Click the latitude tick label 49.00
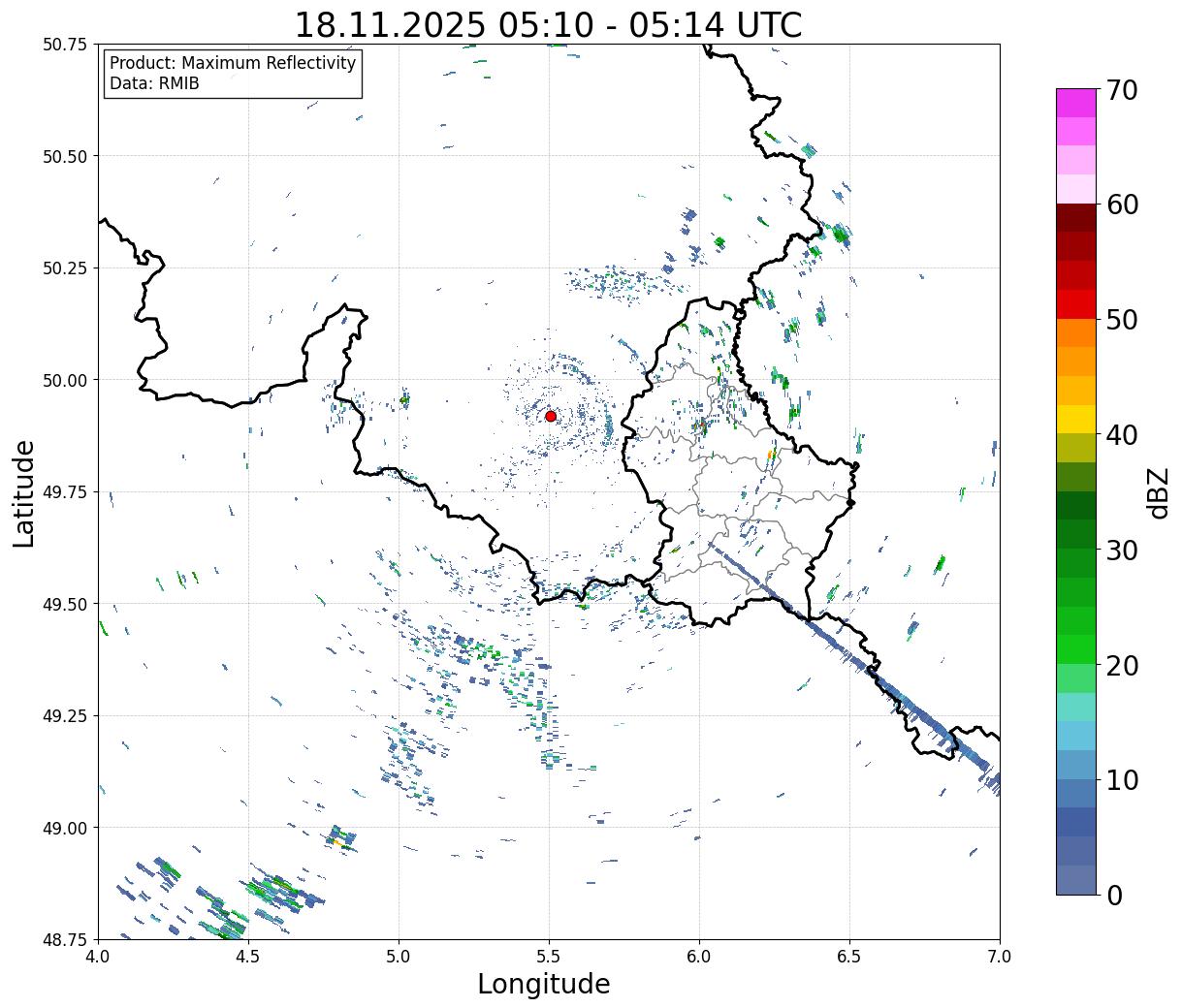This screenshot has width=1182, height=1008. [x=65, y=828]
